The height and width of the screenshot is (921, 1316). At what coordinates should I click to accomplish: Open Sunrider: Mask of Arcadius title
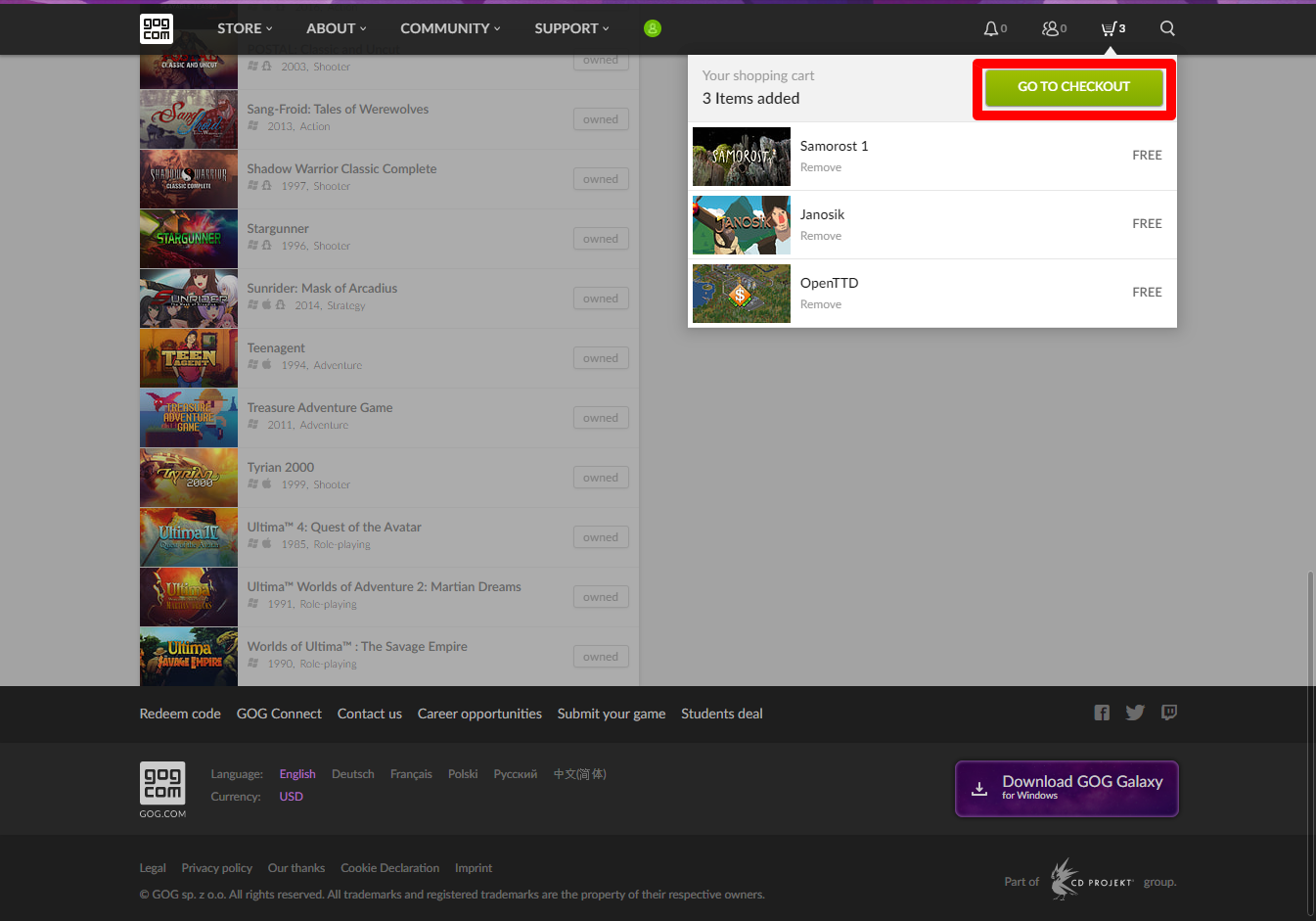[322, 289]
